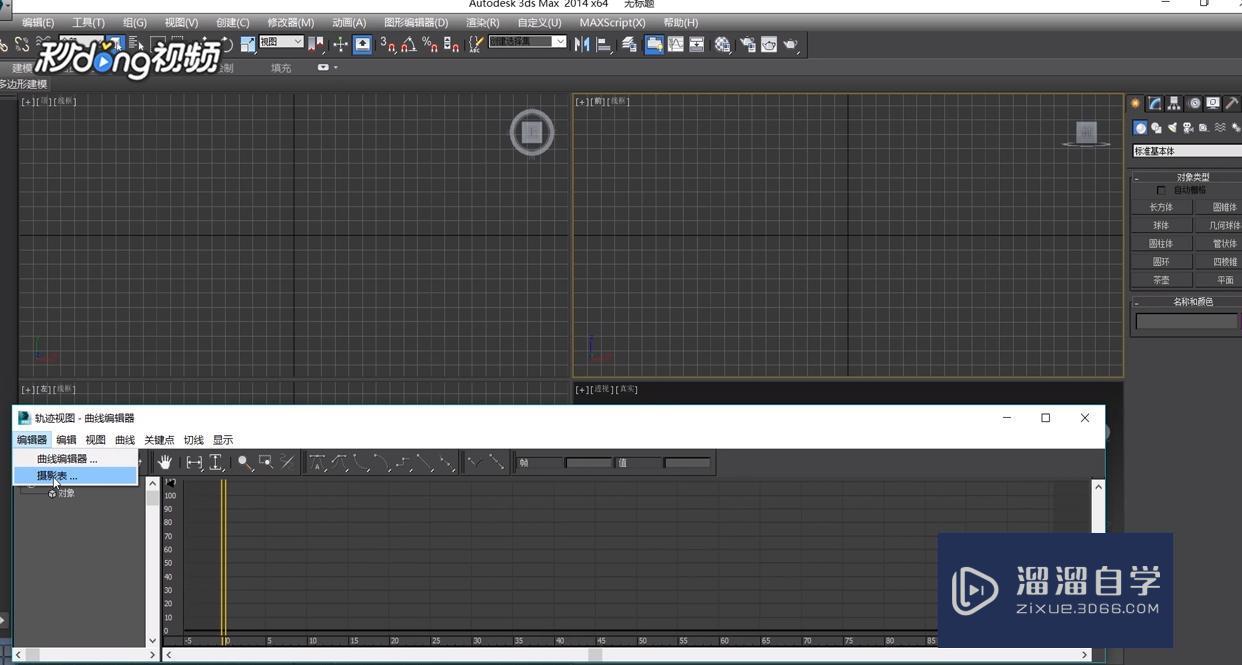
Task: Select the Zoom magnifier tool in Track View
Action: (x=246, y=462)
